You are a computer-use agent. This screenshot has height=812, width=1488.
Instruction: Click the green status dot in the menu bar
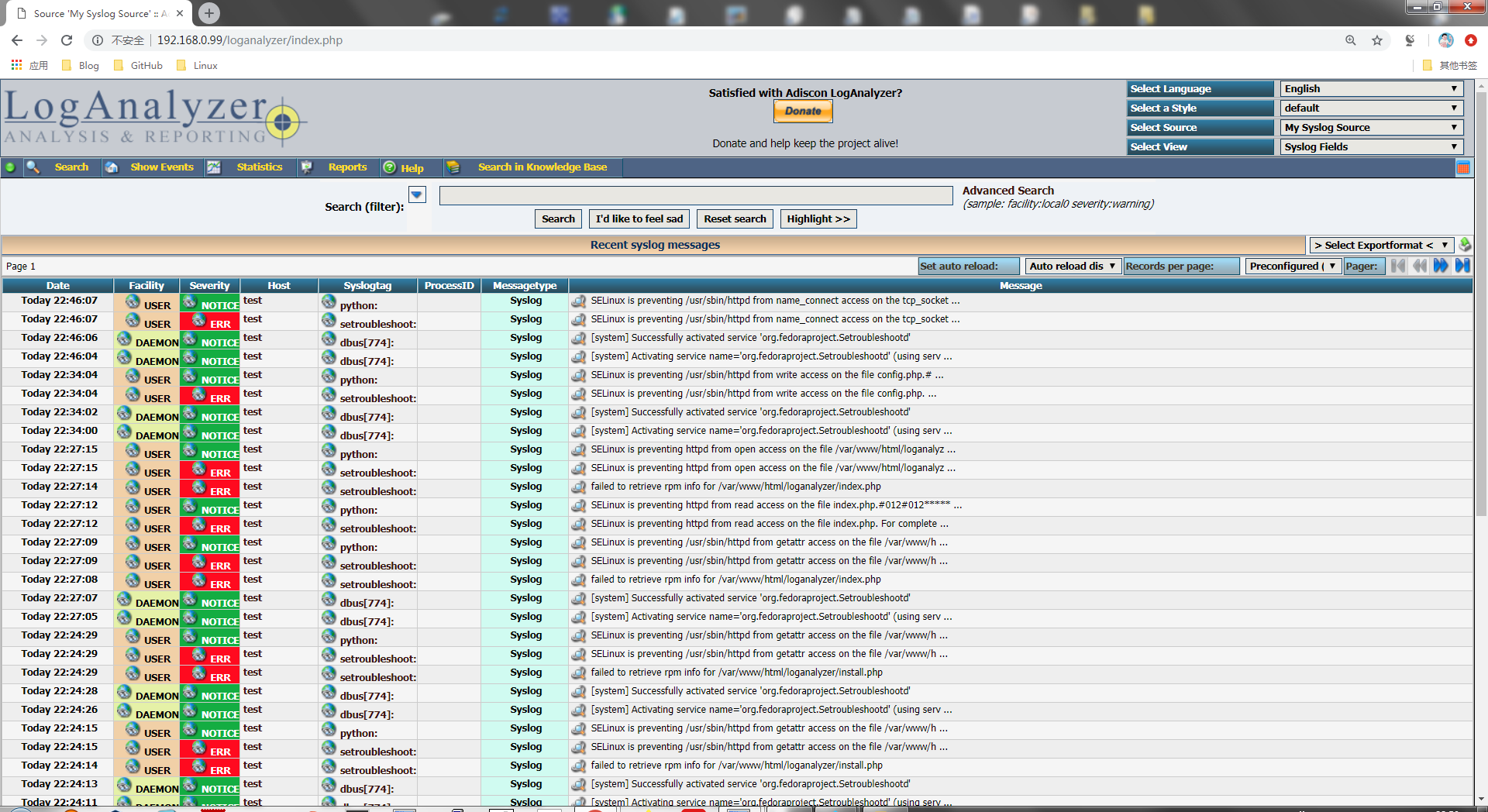click(10, 167)
